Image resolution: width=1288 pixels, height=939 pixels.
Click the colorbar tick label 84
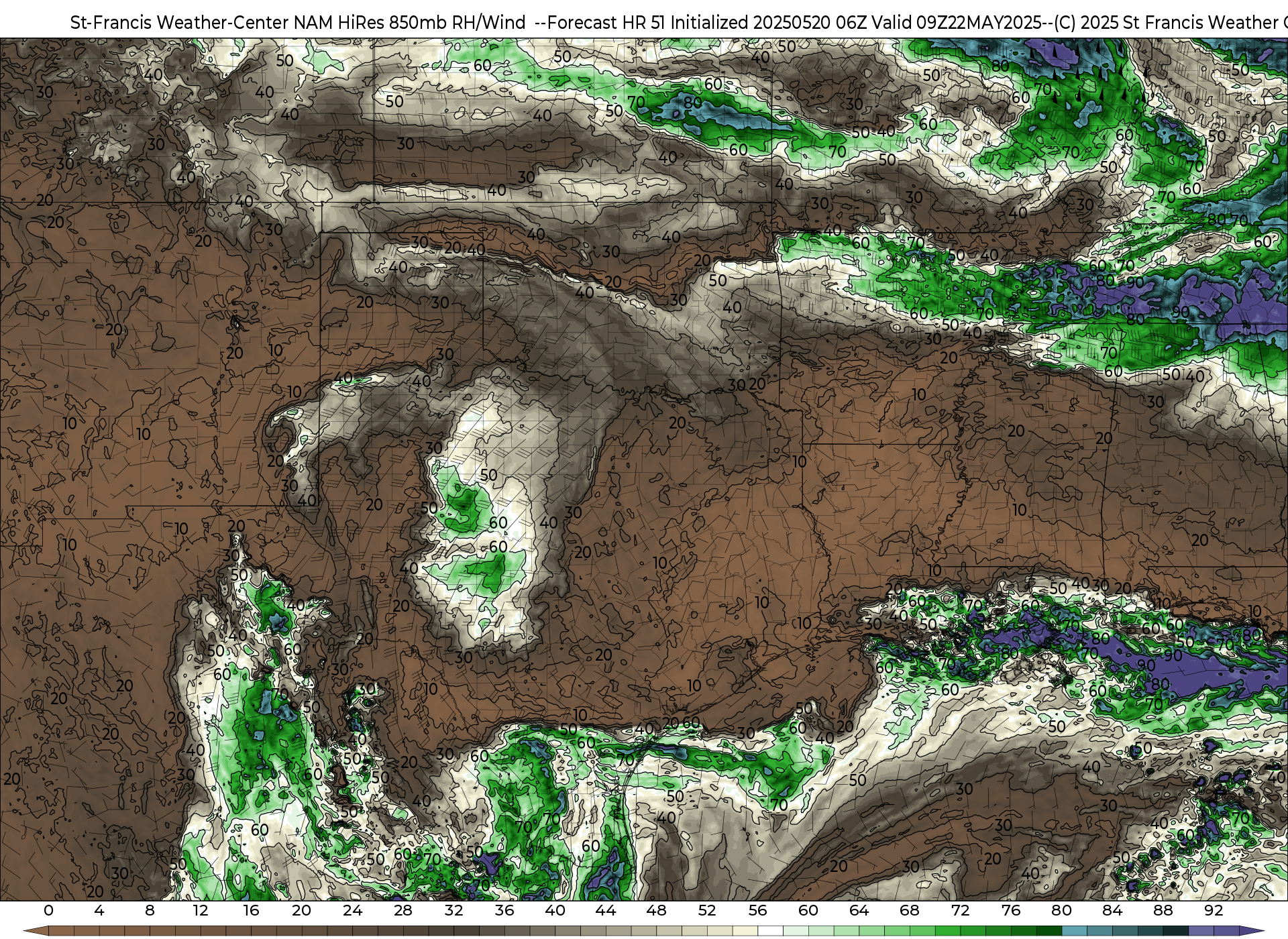coord(1112,911)
